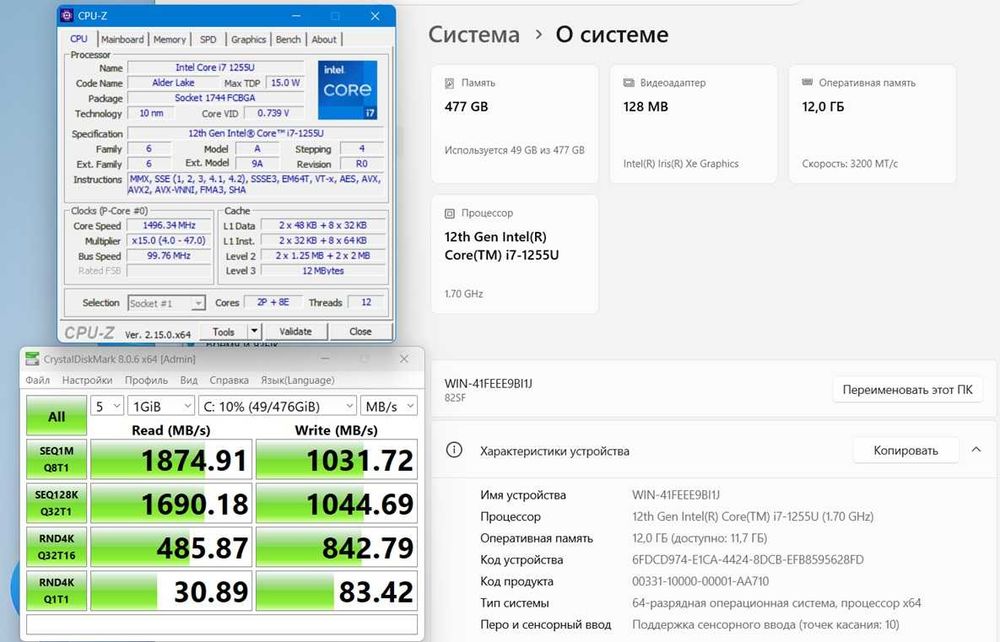The image size is (1000, 642).
Task: Click the storage icon on the Память card
Action: pyautogui.click(x=450, y=83)
